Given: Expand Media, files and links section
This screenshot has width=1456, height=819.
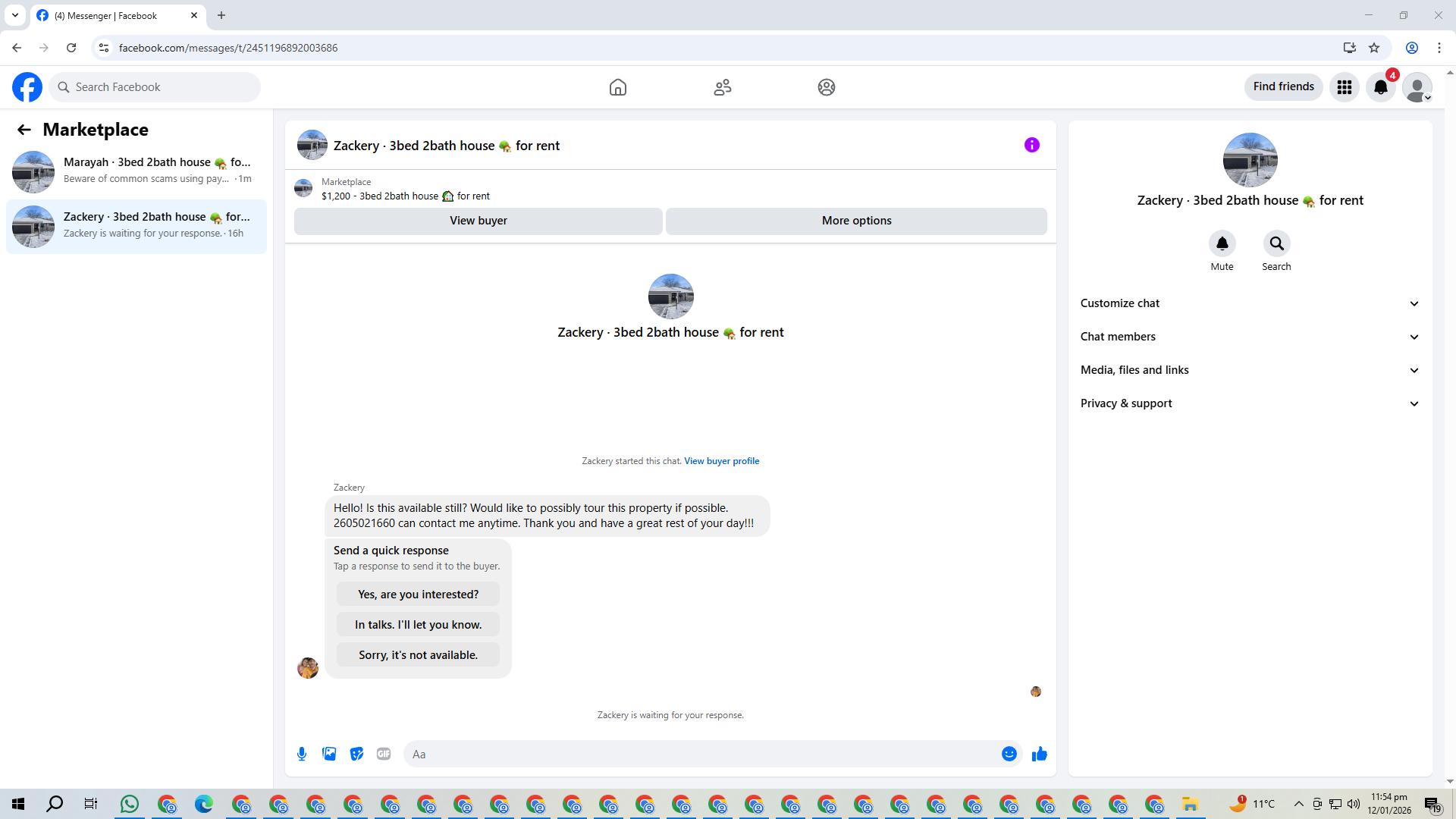Looking at the screenshot, I should coord(1249,370).
